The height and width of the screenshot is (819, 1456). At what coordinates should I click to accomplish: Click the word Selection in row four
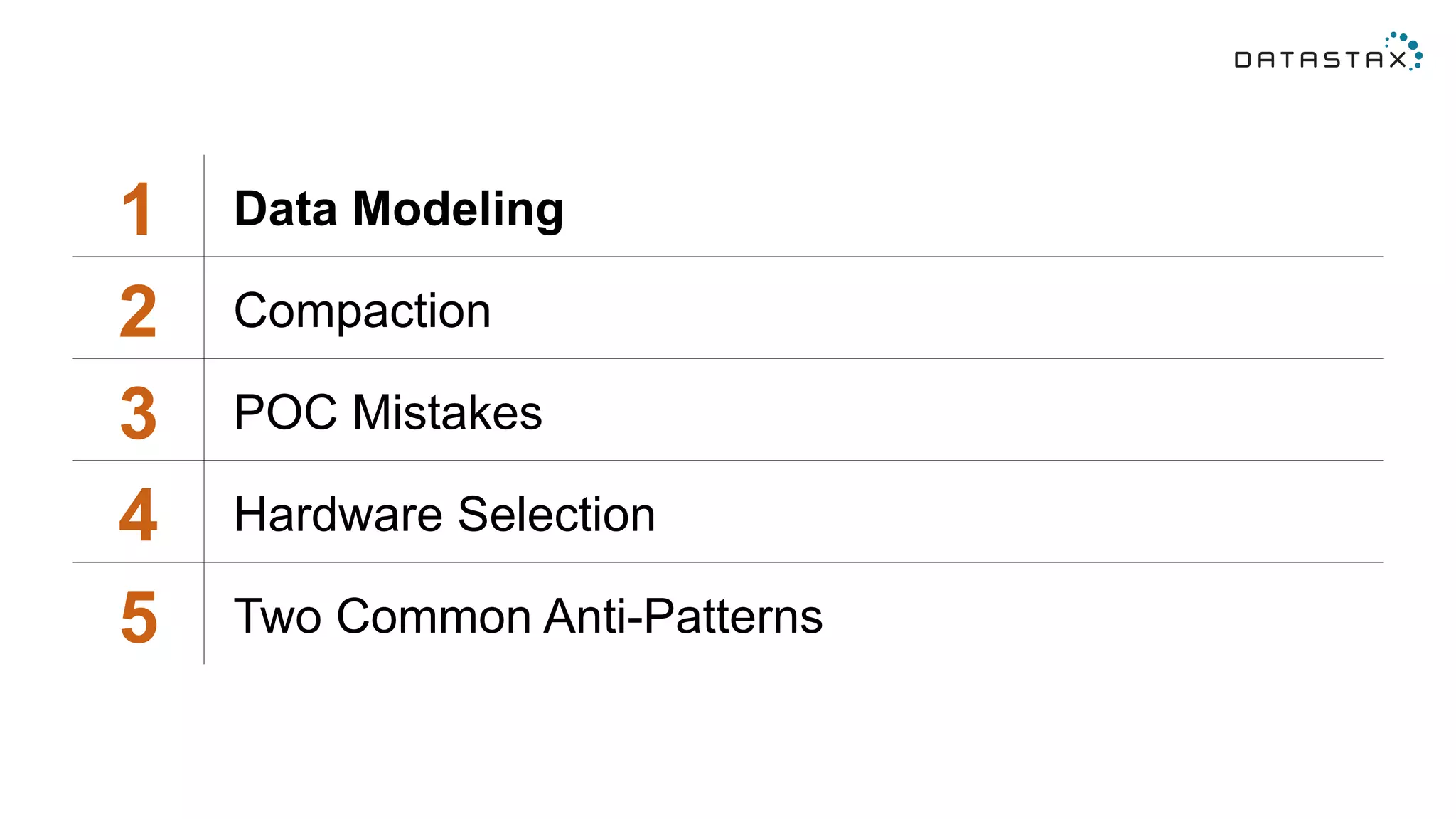pos(556,515)
